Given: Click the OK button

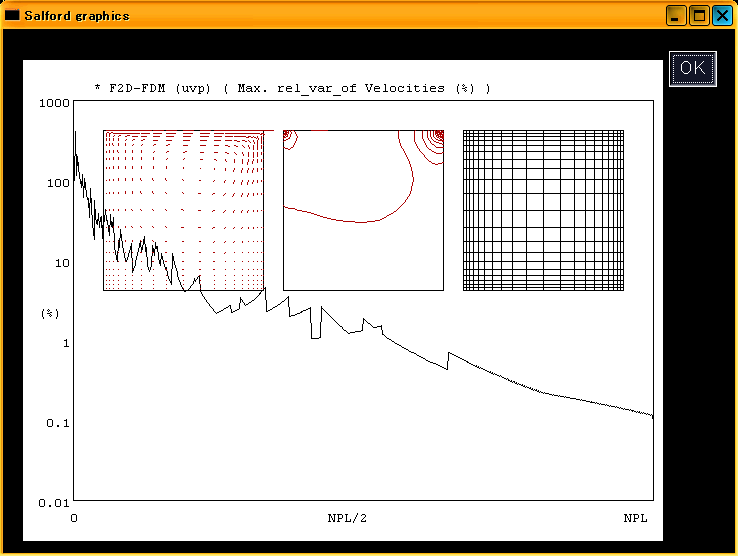Looking at the screenshot, I should tap(693, 69).
